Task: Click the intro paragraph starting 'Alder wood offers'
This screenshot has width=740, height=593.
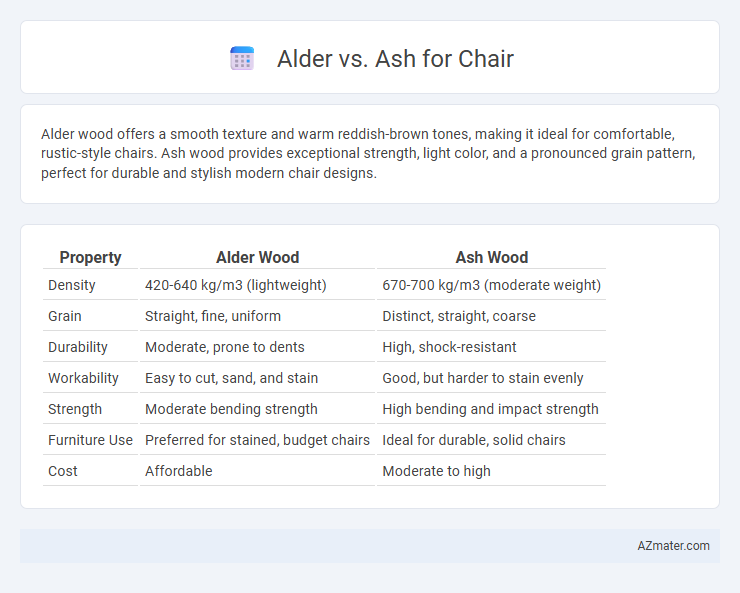Action: [368, 153]
